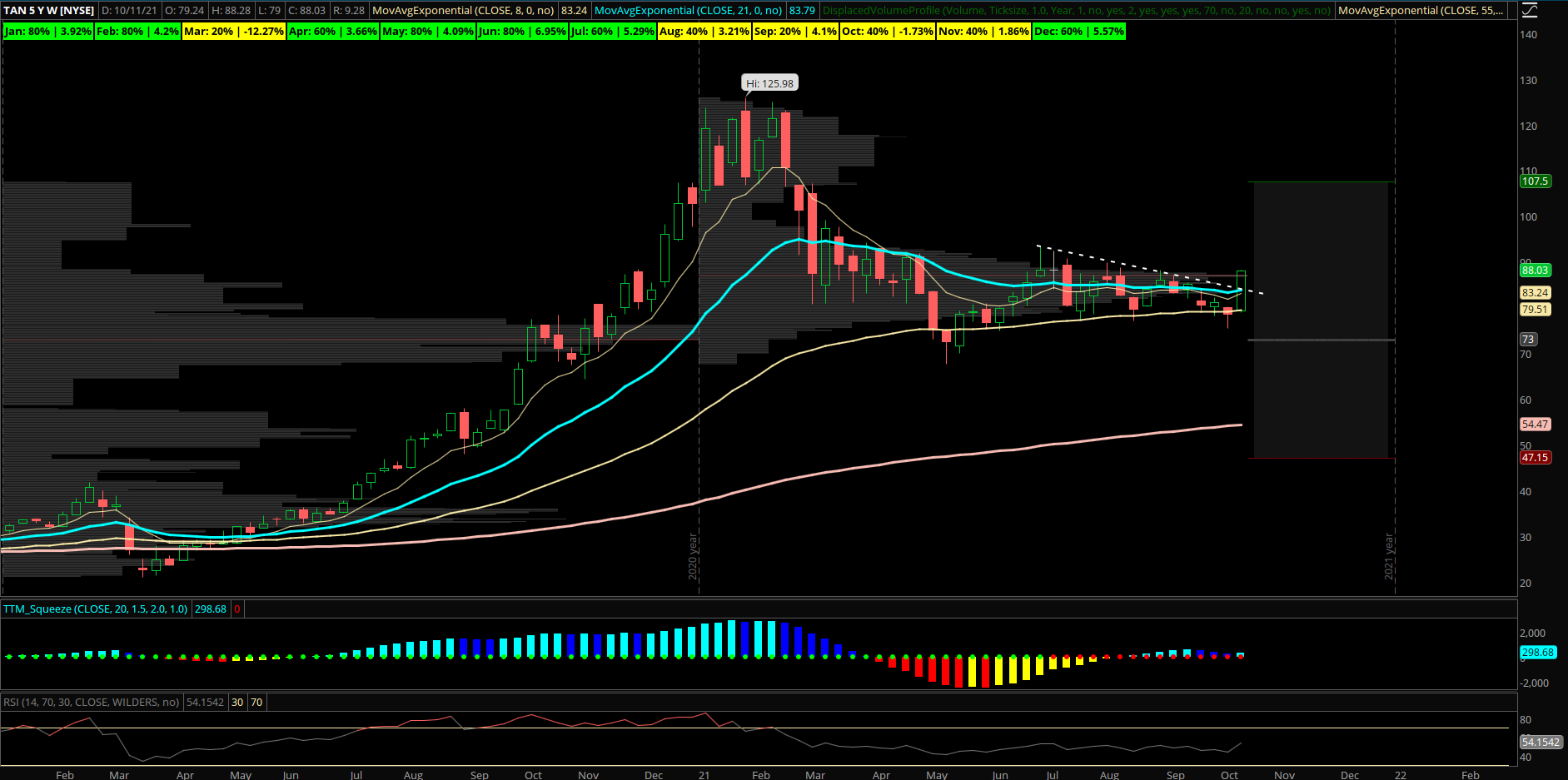The image size is (1568, 780).
Task: Click the cyan 298.68 bubble on squeeze axis
Action: tap(1538, 653)
